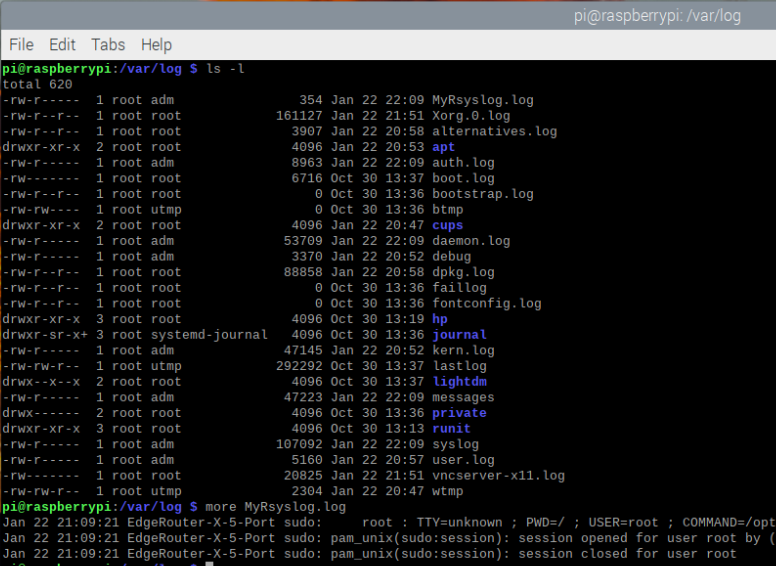
Task: Click the file size 88858
Action: (303, 273)
